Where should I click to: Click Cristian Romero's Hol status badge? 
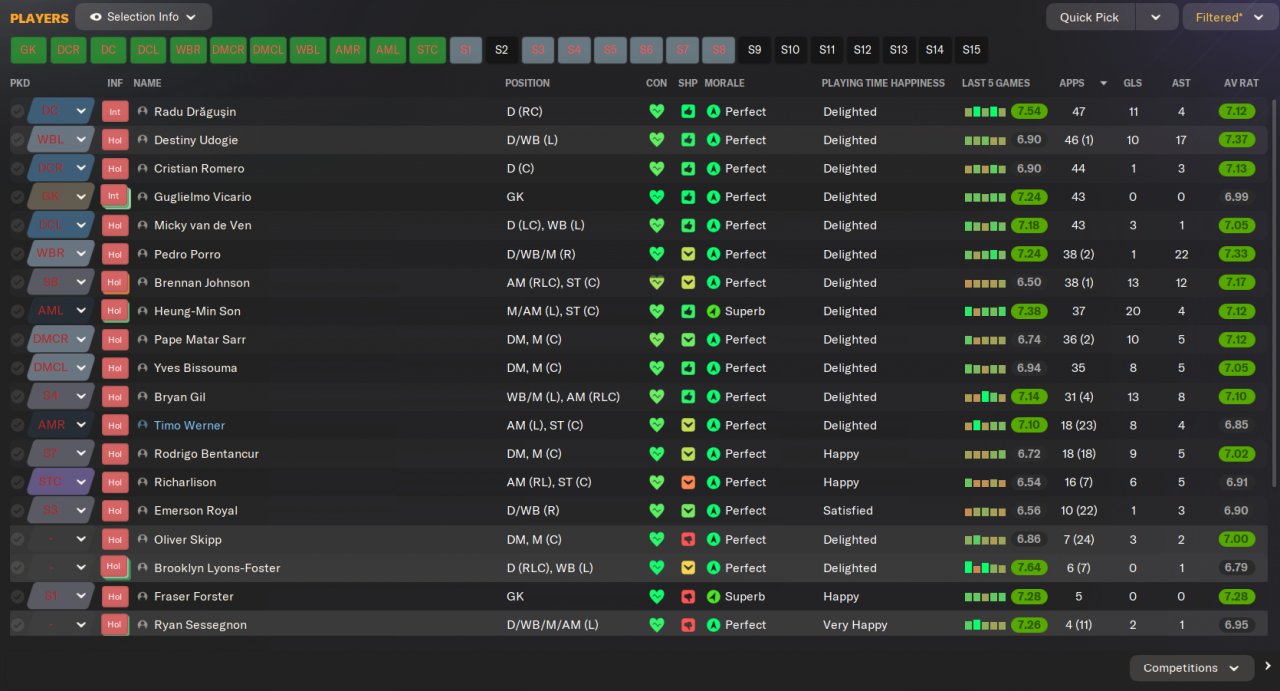[x=115, y=168]
